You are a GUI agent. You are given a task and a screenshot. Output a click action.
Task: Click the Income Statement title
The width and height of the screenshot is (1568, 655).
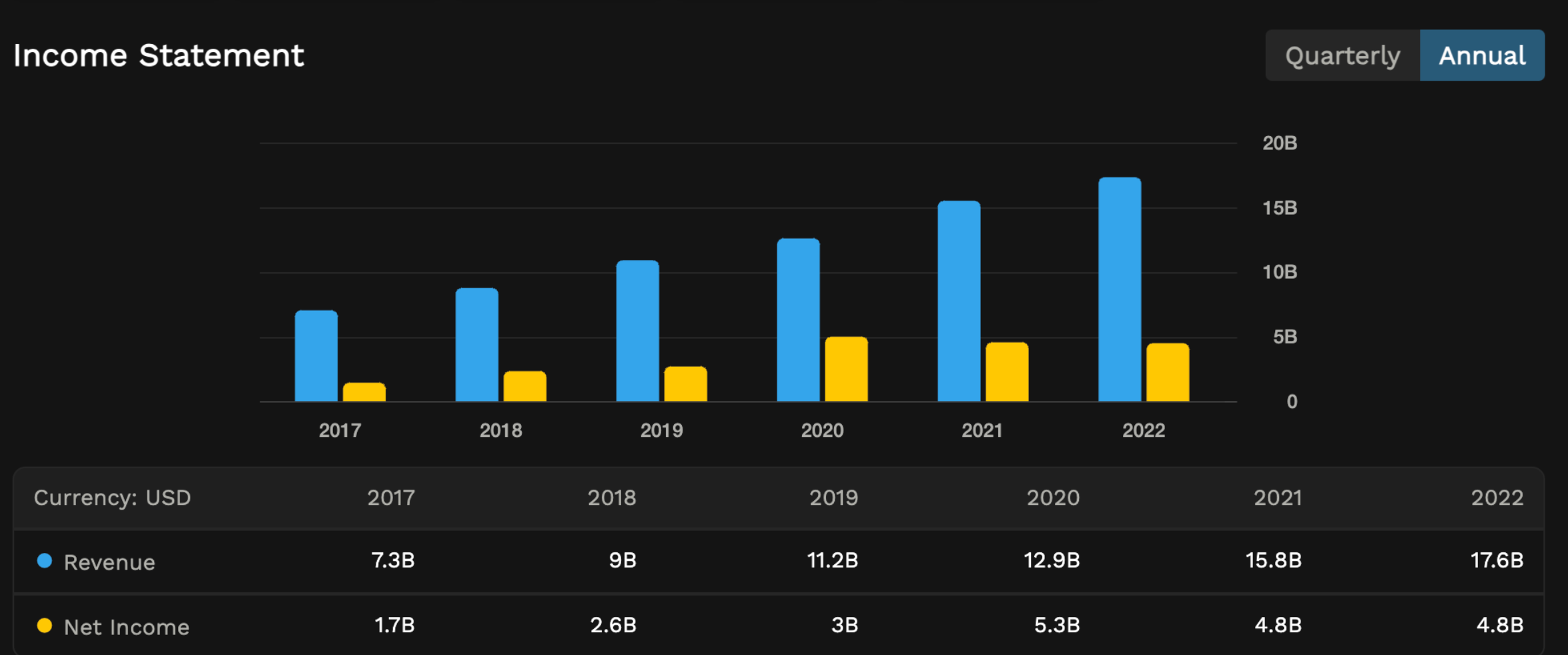click(x=159, y=55)
